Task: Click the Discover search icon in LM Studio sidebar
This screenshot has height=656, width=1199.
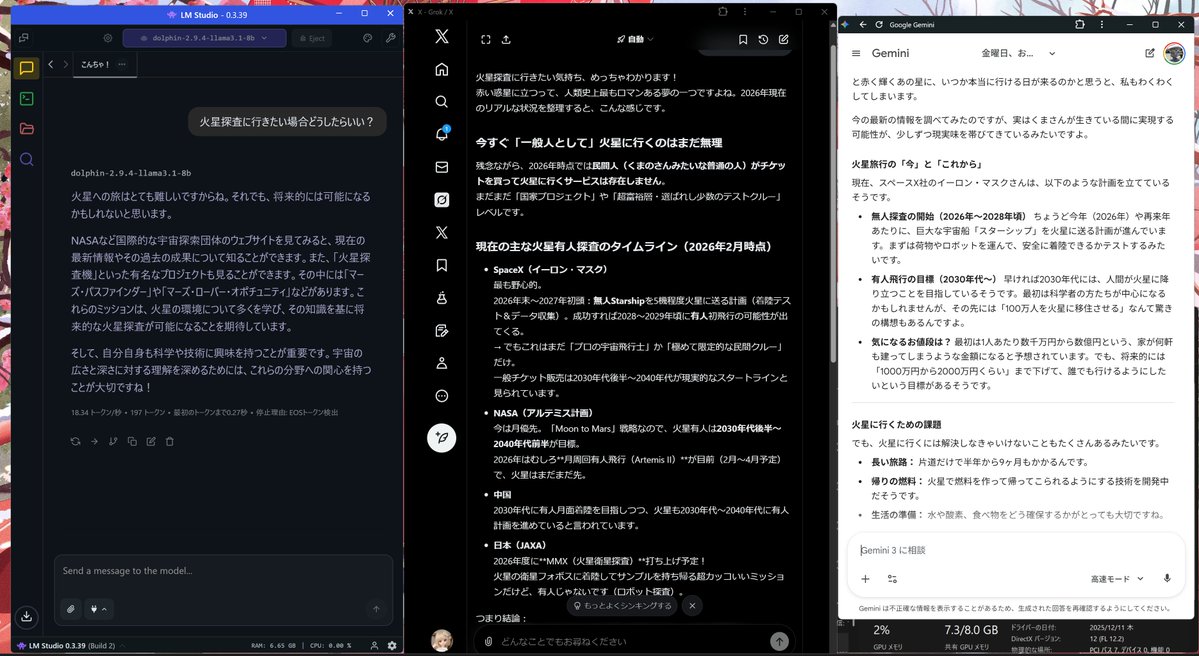Action: pyautogui.click(x=27, y=159)
